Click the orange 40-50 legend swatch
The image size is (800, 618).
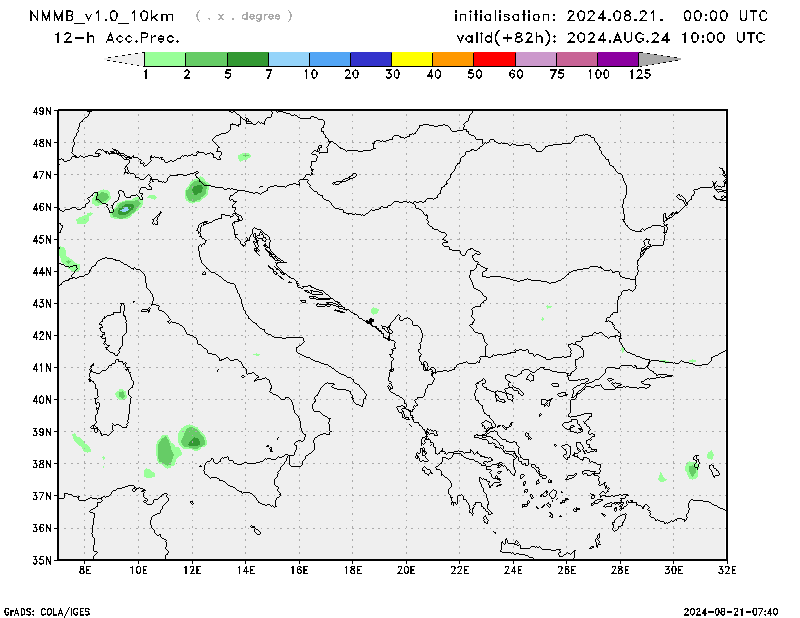453,59
